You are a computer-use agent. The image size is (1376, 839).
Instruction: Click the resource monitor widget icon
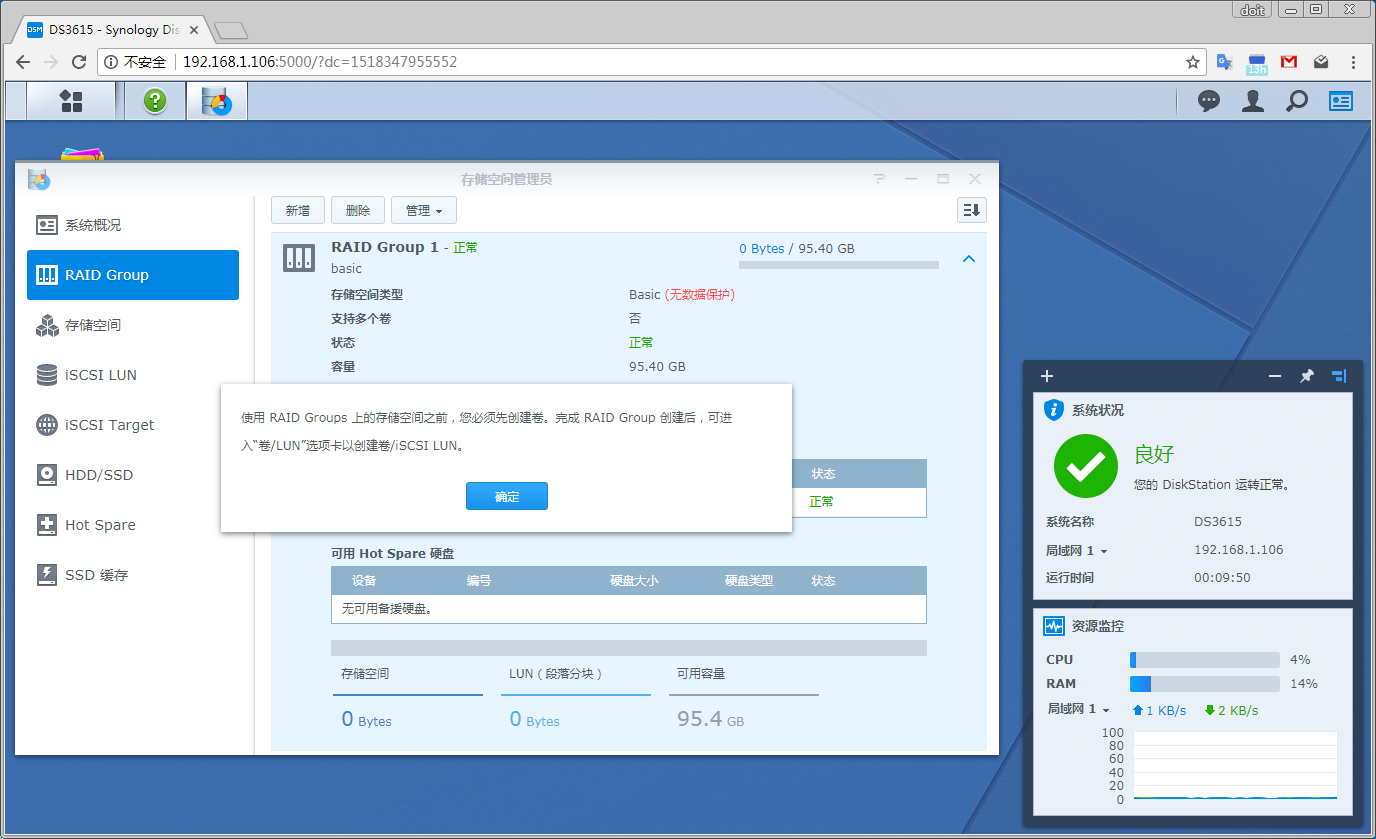[x=1054, y=626]
